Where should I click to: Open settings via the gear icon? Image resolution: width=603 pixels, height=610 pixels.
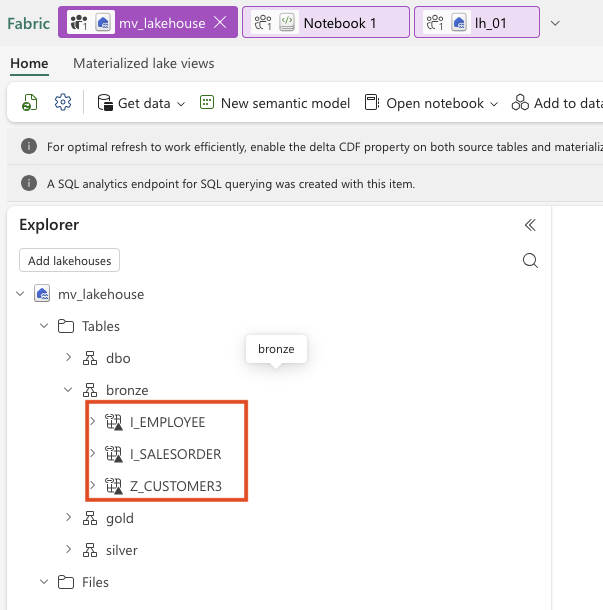(63, 103)
